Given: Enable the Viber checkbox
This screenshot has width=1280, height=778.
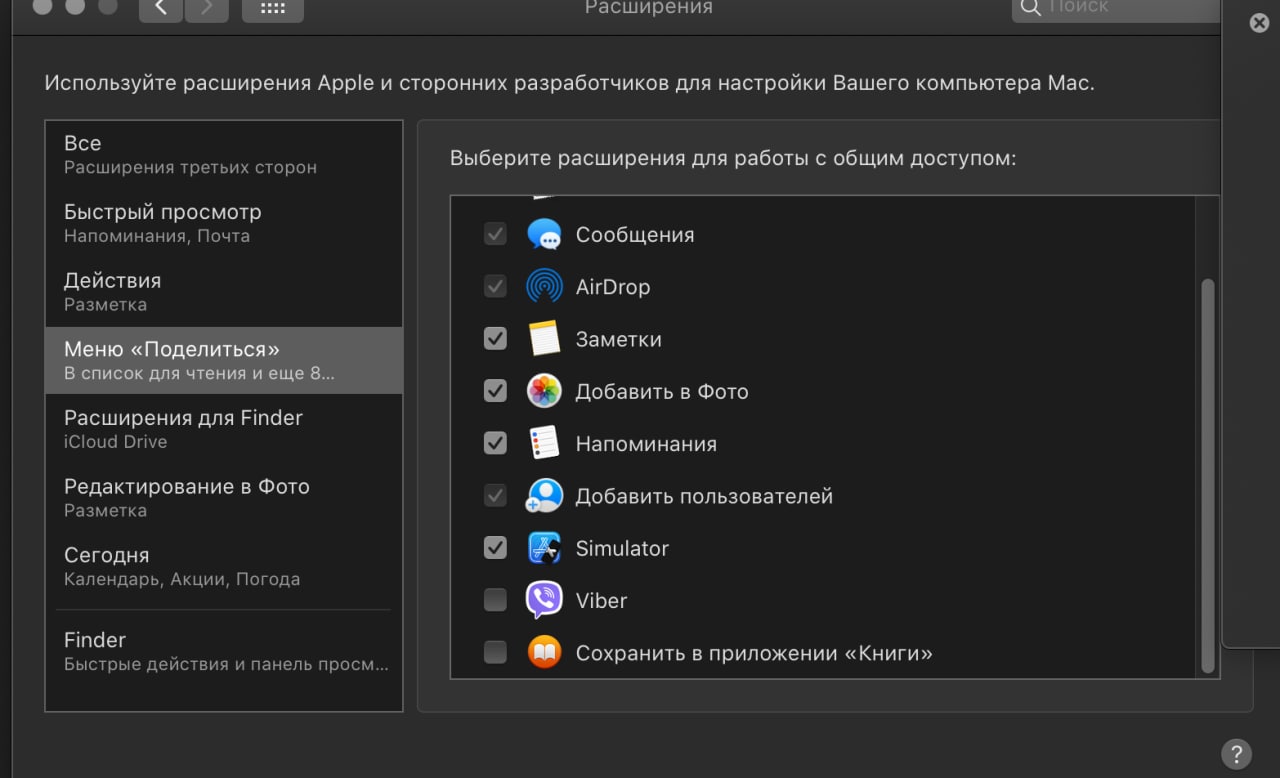Looking at the screenshot, I should (x=495, y=600).
